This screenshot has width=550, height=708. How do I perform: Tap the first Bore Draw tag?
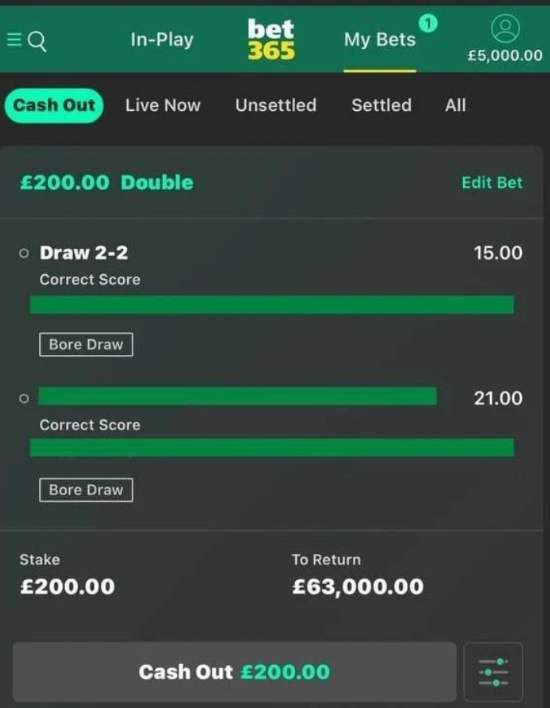tap(86, 345)
